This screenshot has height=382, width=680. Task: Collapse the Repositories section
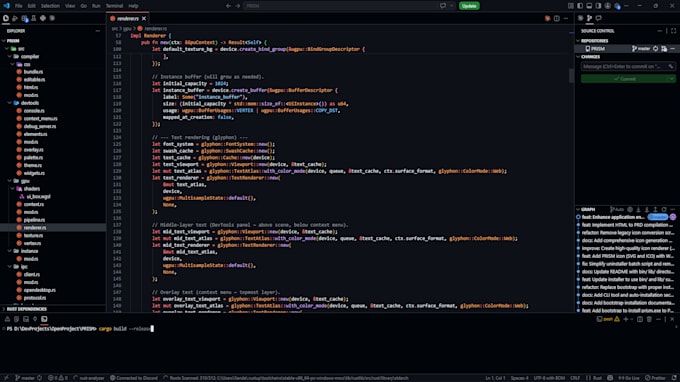click(x=578, y=41)
